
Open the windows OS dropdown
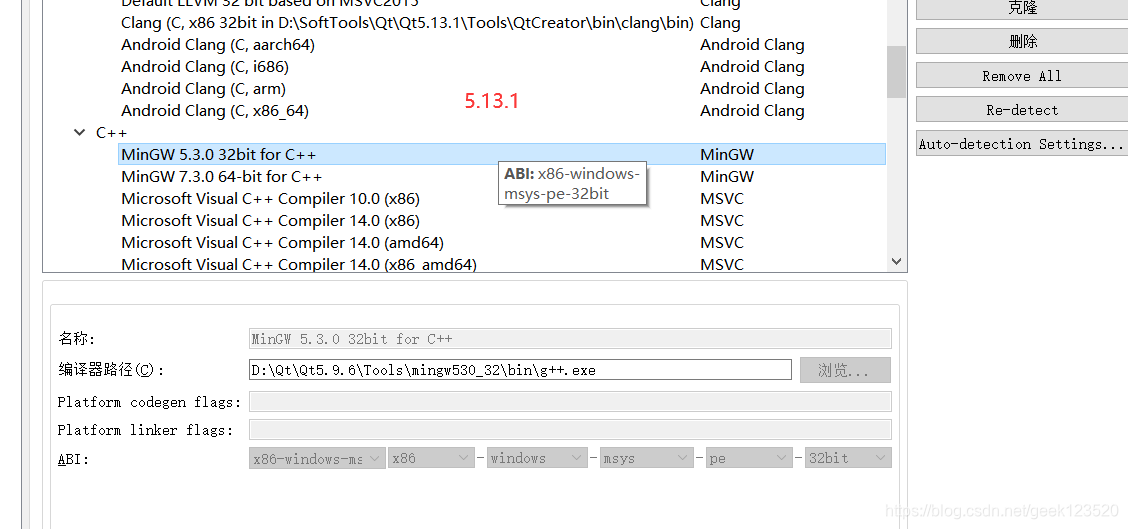(537, 458)
